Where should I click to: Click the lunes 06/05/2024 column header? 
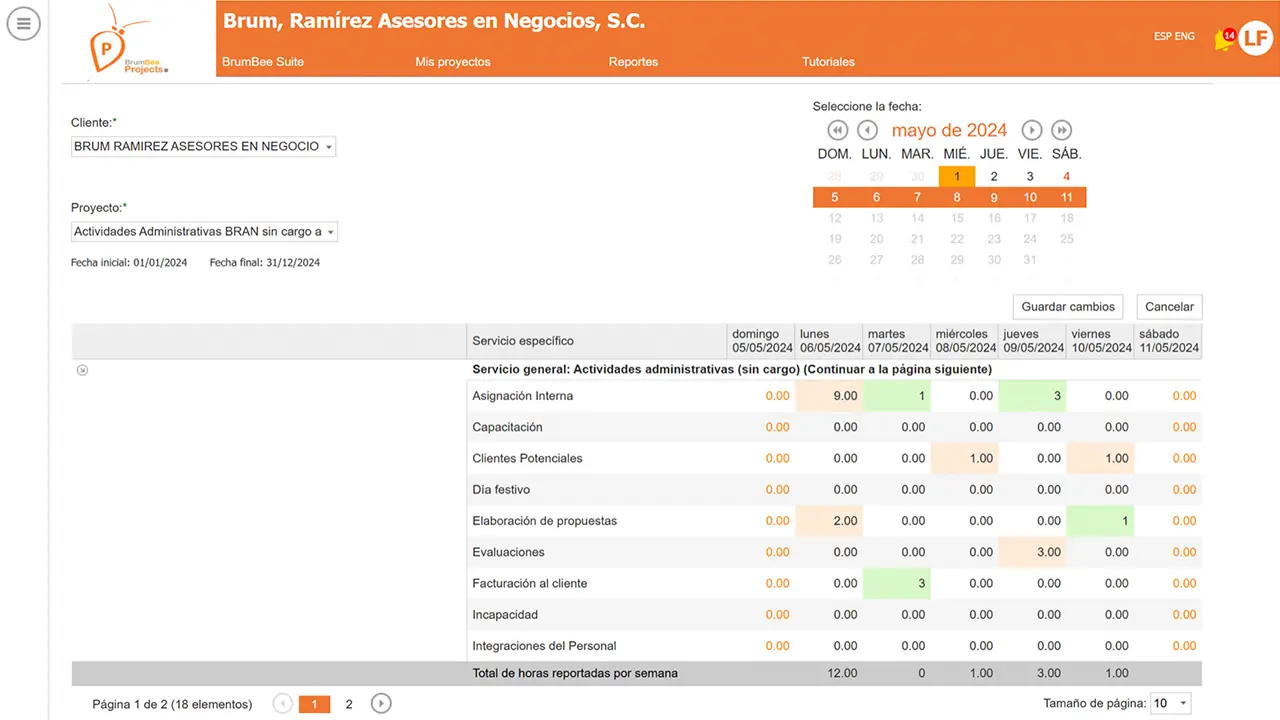829,341
